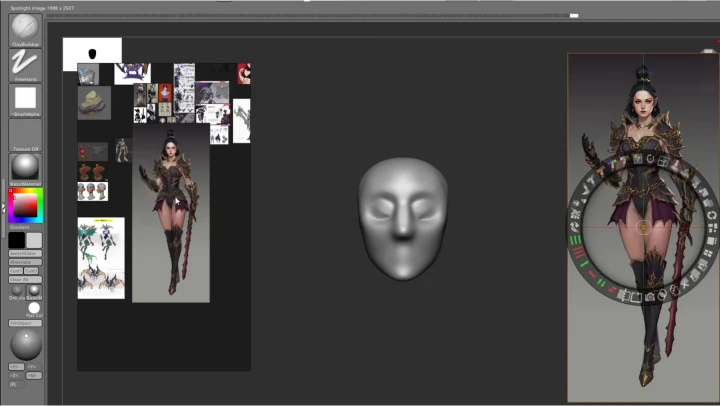Click the green horizontal lines dial icon
The image size is (720, 406).
point(575,240)
